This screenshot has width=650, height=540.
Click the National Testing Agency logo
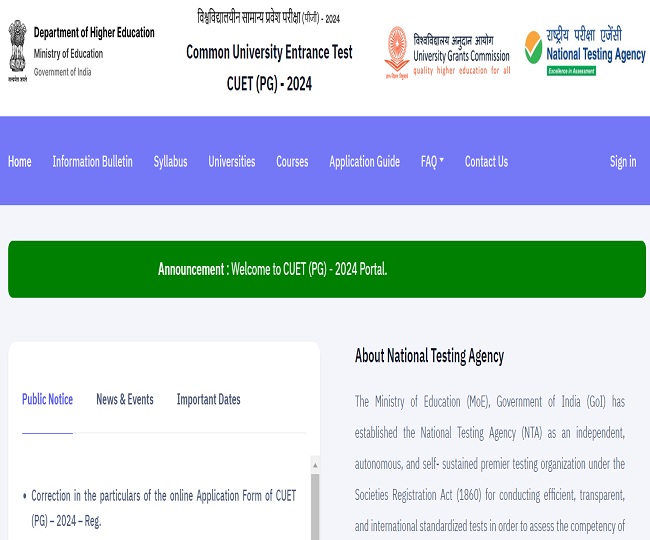point(585,51)
